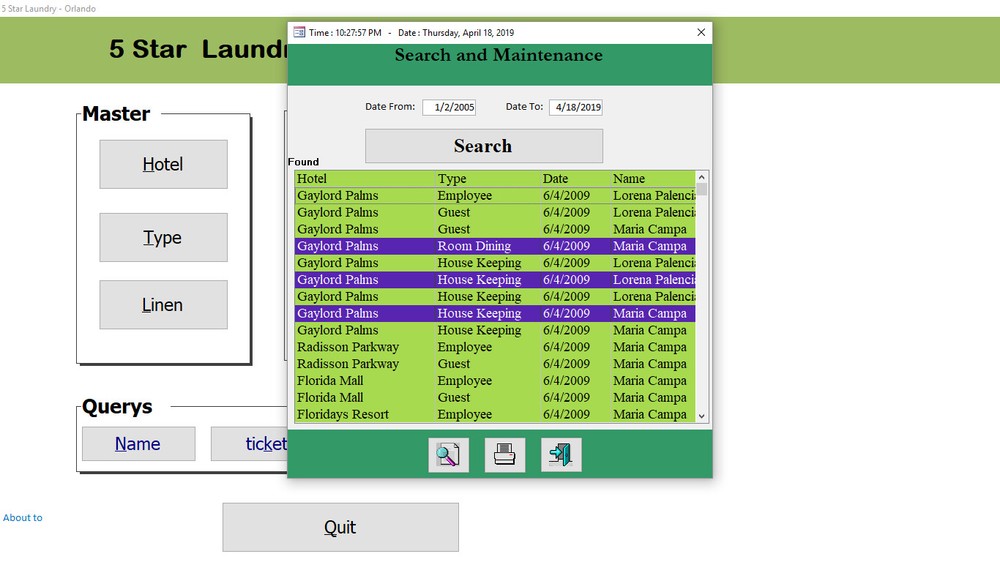This screenshot has height=562, width=1000.
Task: Click the magnifier preview icon button
Action: click(448, 455)
